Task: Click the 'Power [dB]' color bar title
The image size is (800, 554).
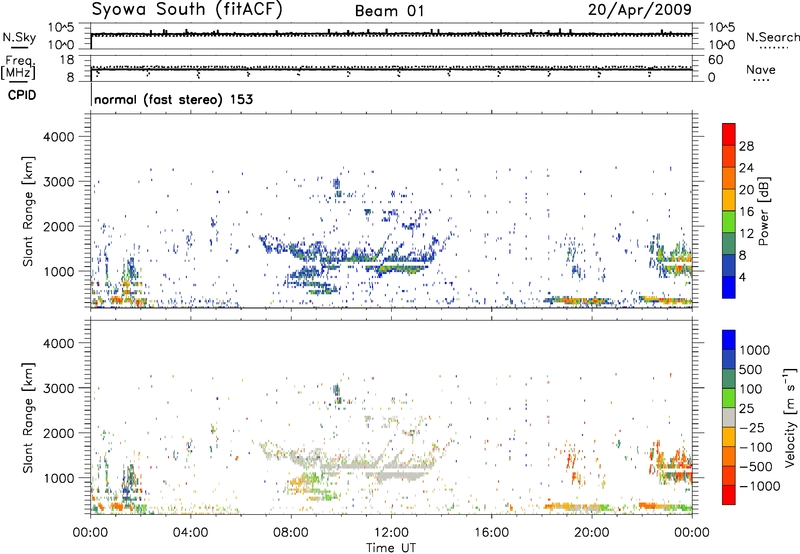Action: point(763,211)
